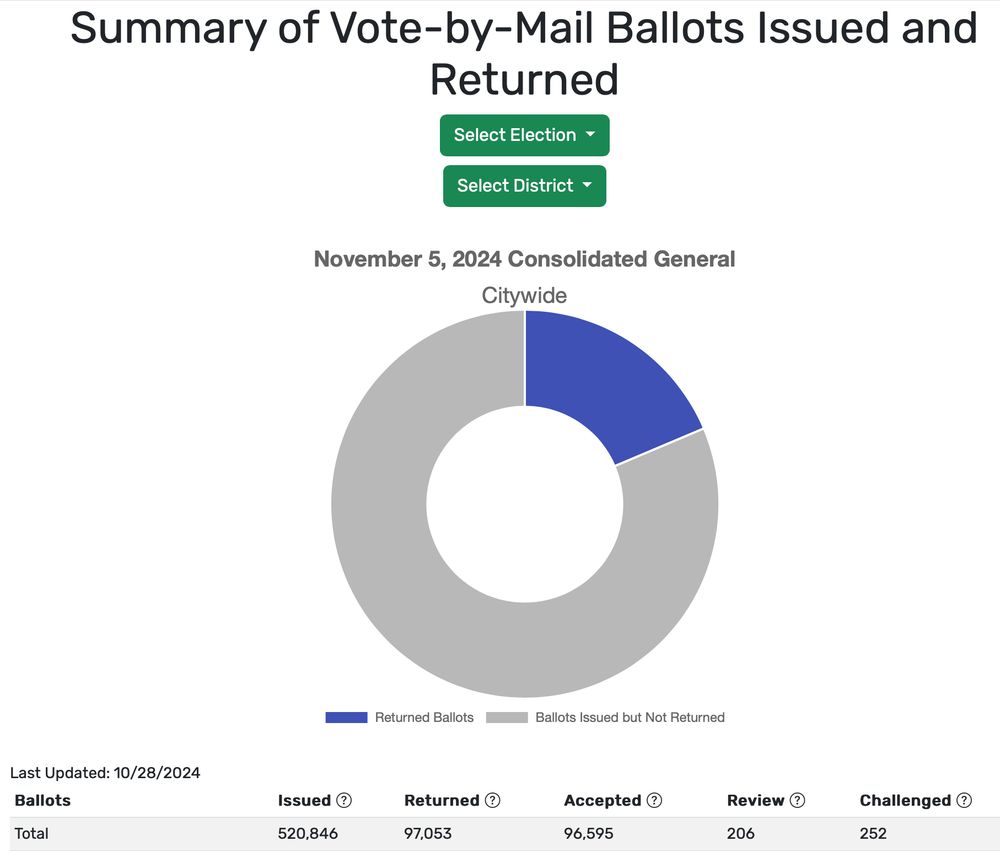The width and height of the screenshot is (1000, 854).
Task: Open the Select Election dropdown
Action: point(524,135)
